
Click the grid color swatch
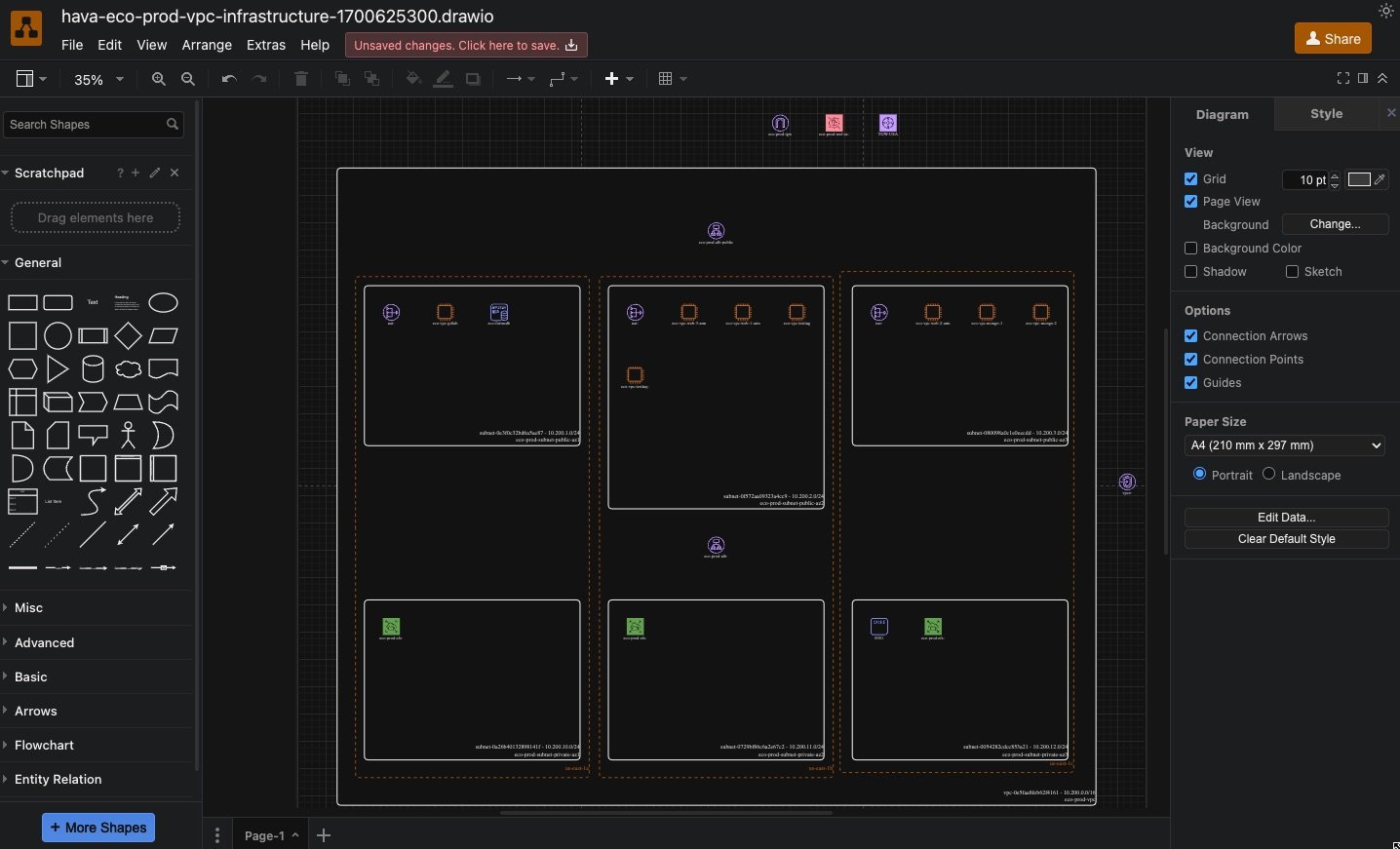1361,179
